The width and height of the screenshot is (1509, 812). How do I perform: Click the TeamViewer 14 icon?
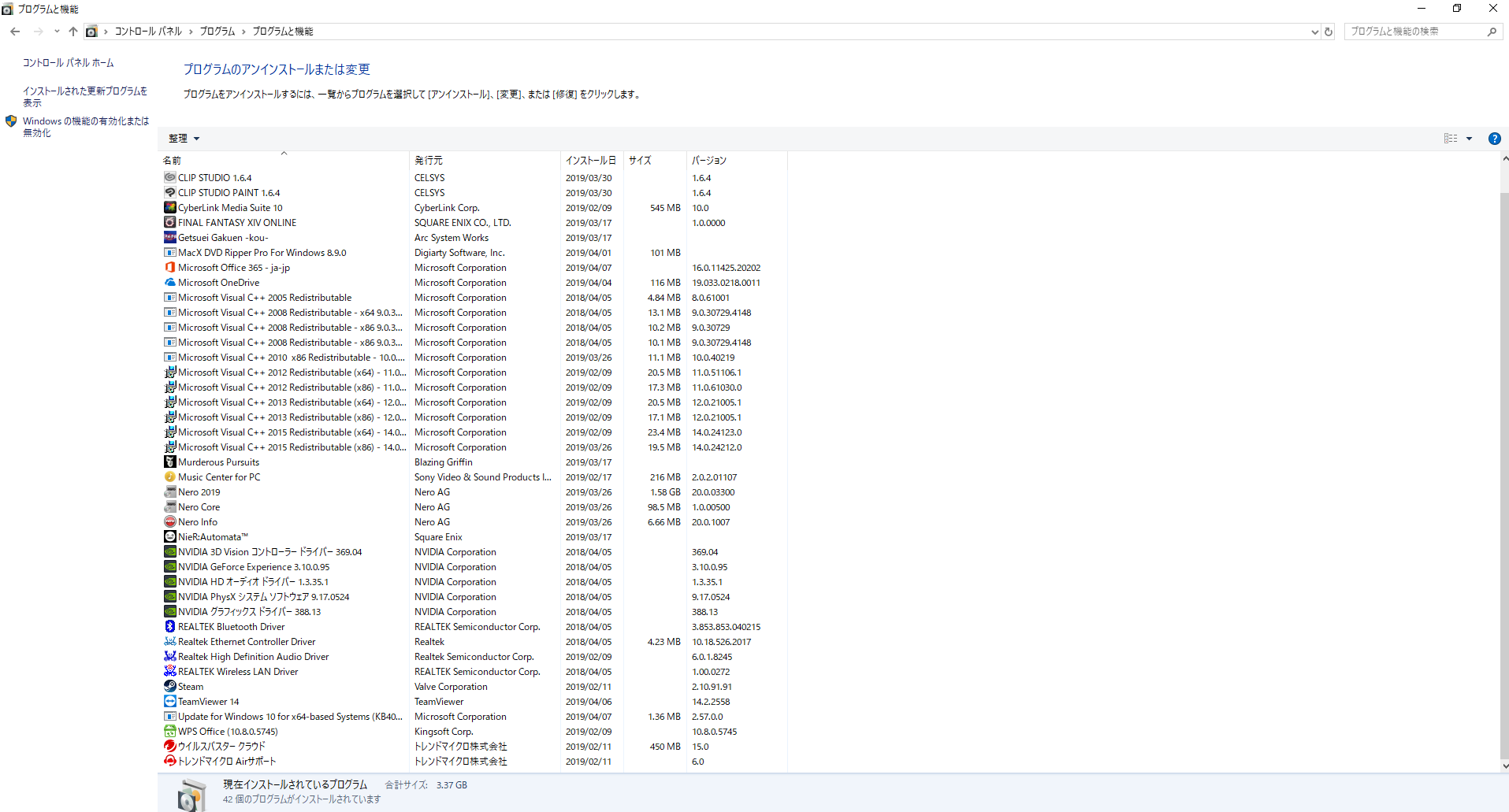pos(169,702)
